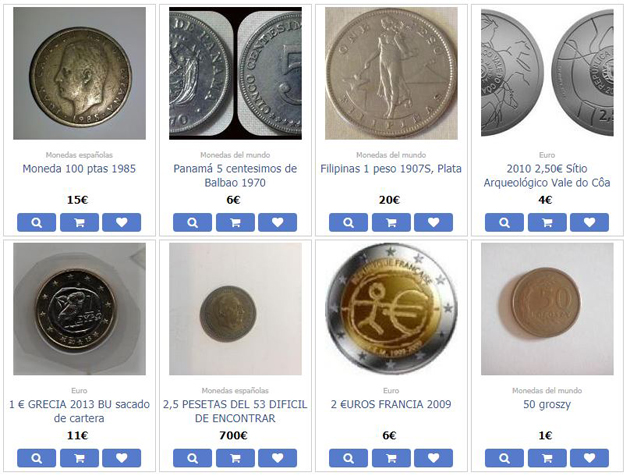Click the Vale do Côa coin image
This screenshot has height=476, width=630.
click(x=547, y=74)
